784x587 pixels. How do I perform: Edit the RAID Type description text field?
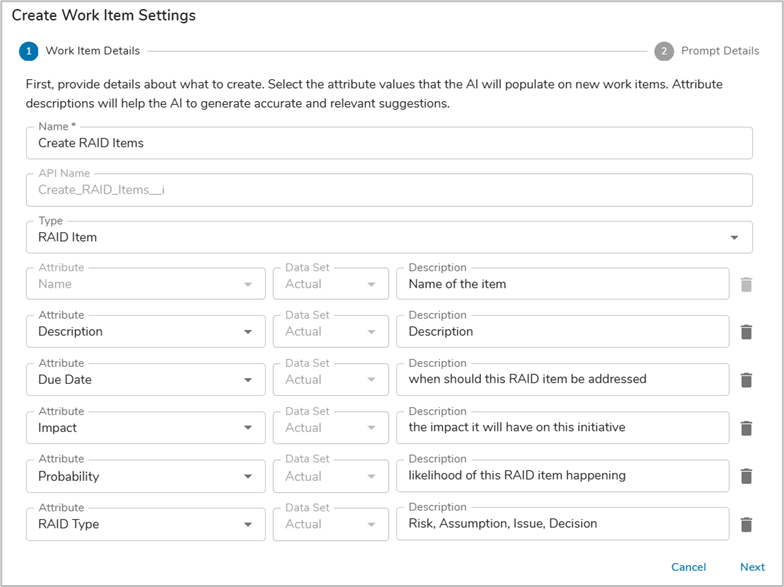(562, 524)
